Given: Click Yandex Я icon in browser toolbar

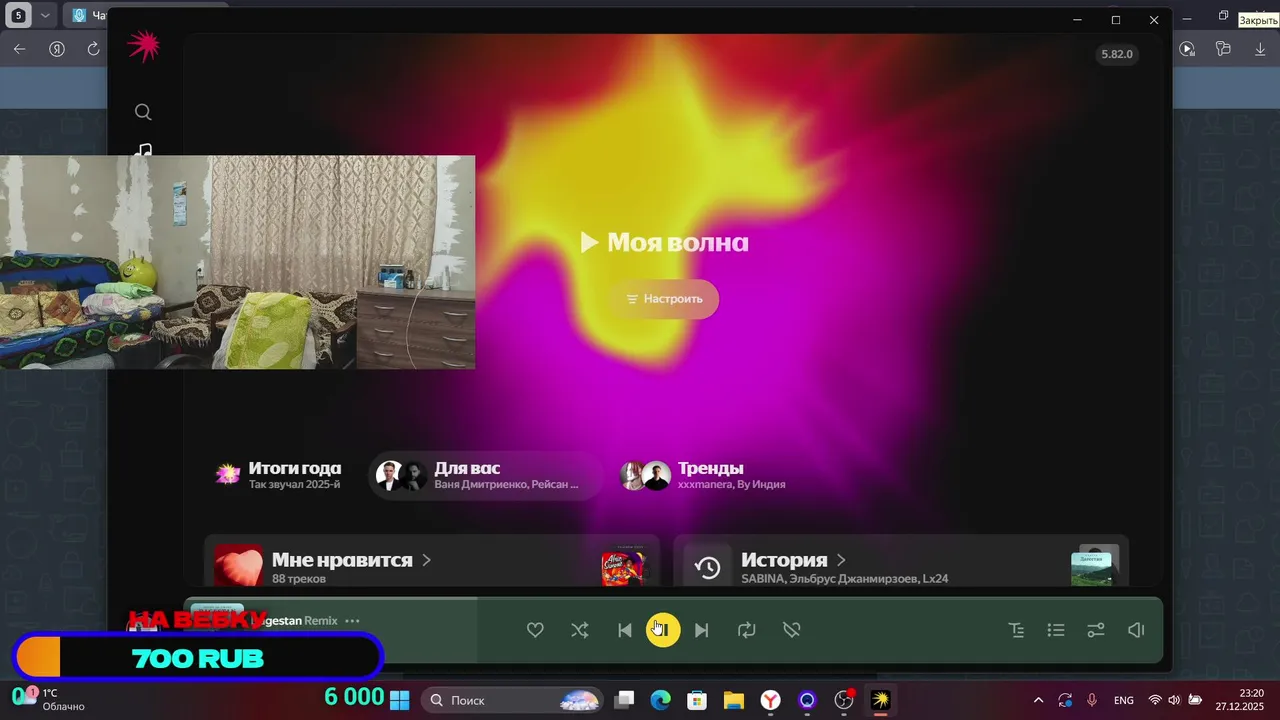Looking at the screenshot, I should coord(57,49).
